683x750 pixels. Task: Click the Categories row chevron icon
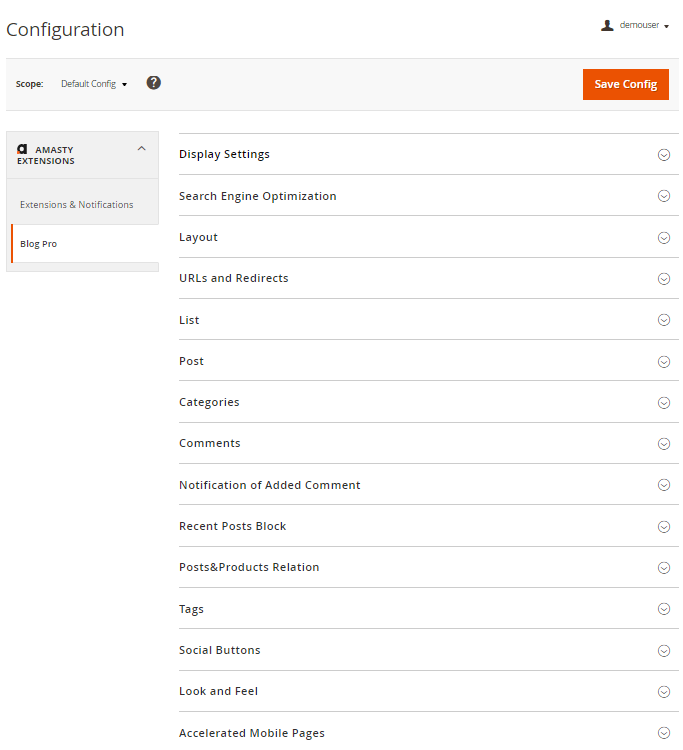pyautogui.click(x=663, y=403)
